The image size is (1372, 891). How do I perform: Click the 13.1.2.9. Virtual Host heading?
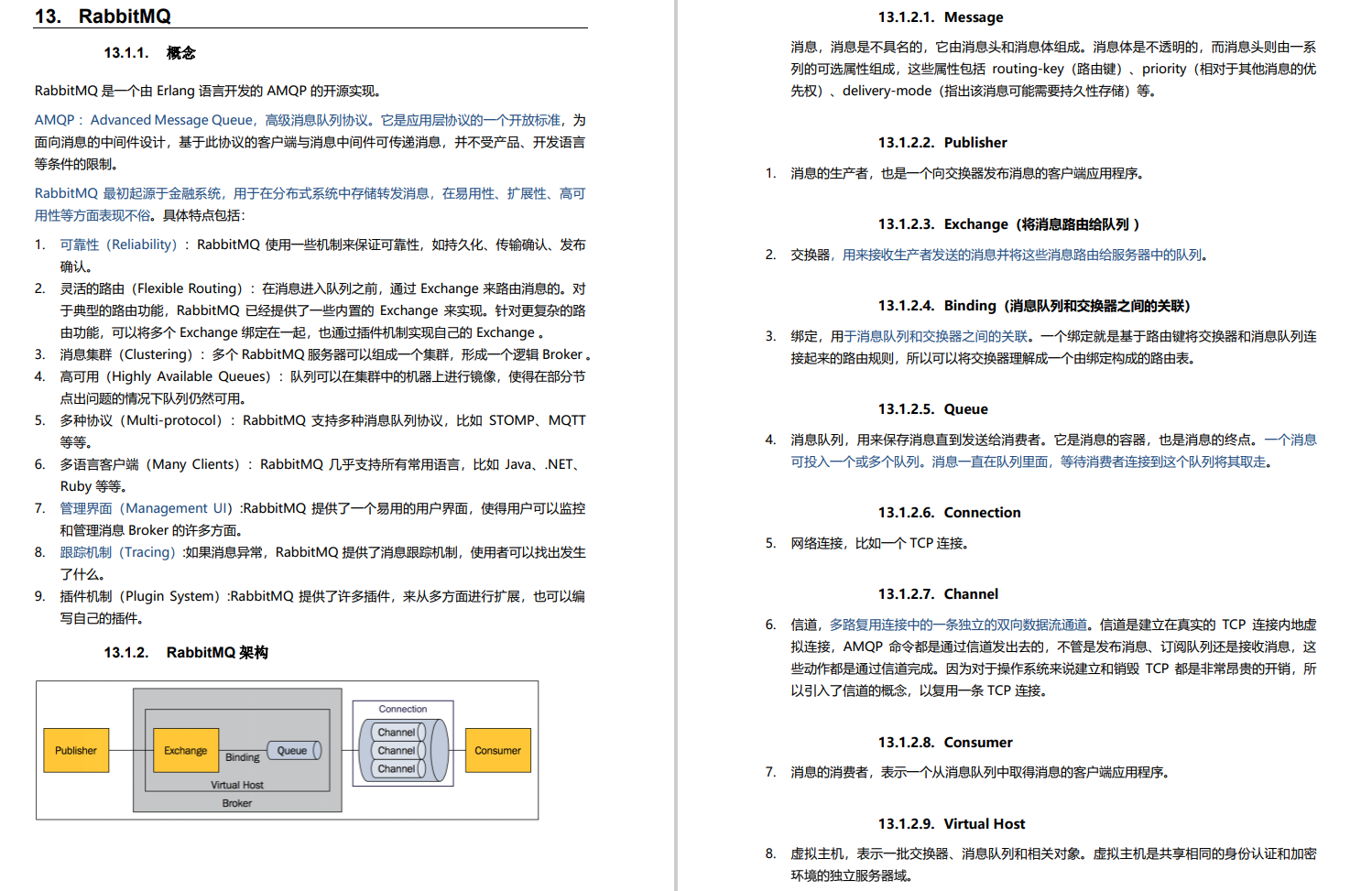click(x=953, y=823)
